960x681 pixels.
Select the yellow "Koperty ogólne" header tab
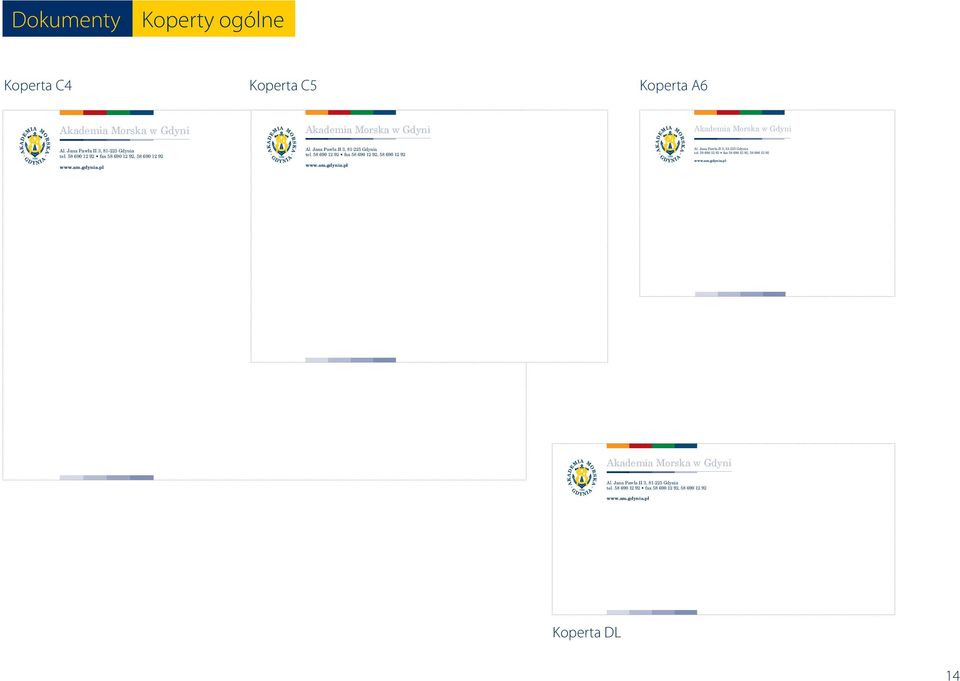click(x=214, y=19)
